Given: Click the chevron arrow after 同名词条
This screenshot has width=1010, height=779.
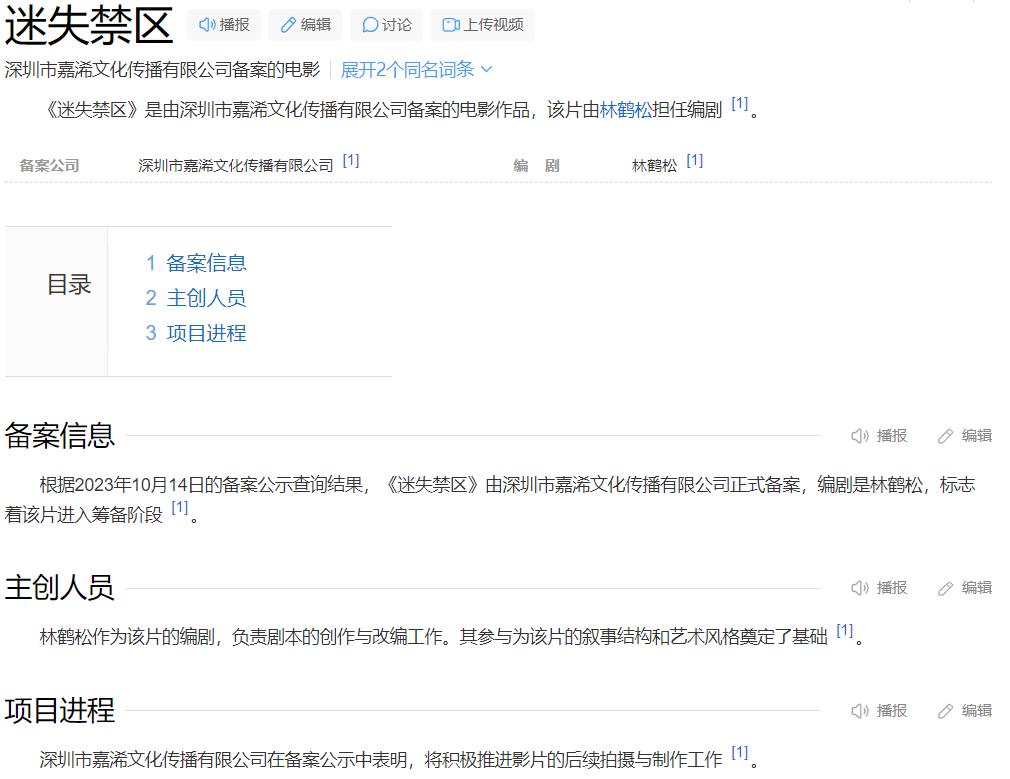Looking at the screenshot, I should click(x=486, y=68).
